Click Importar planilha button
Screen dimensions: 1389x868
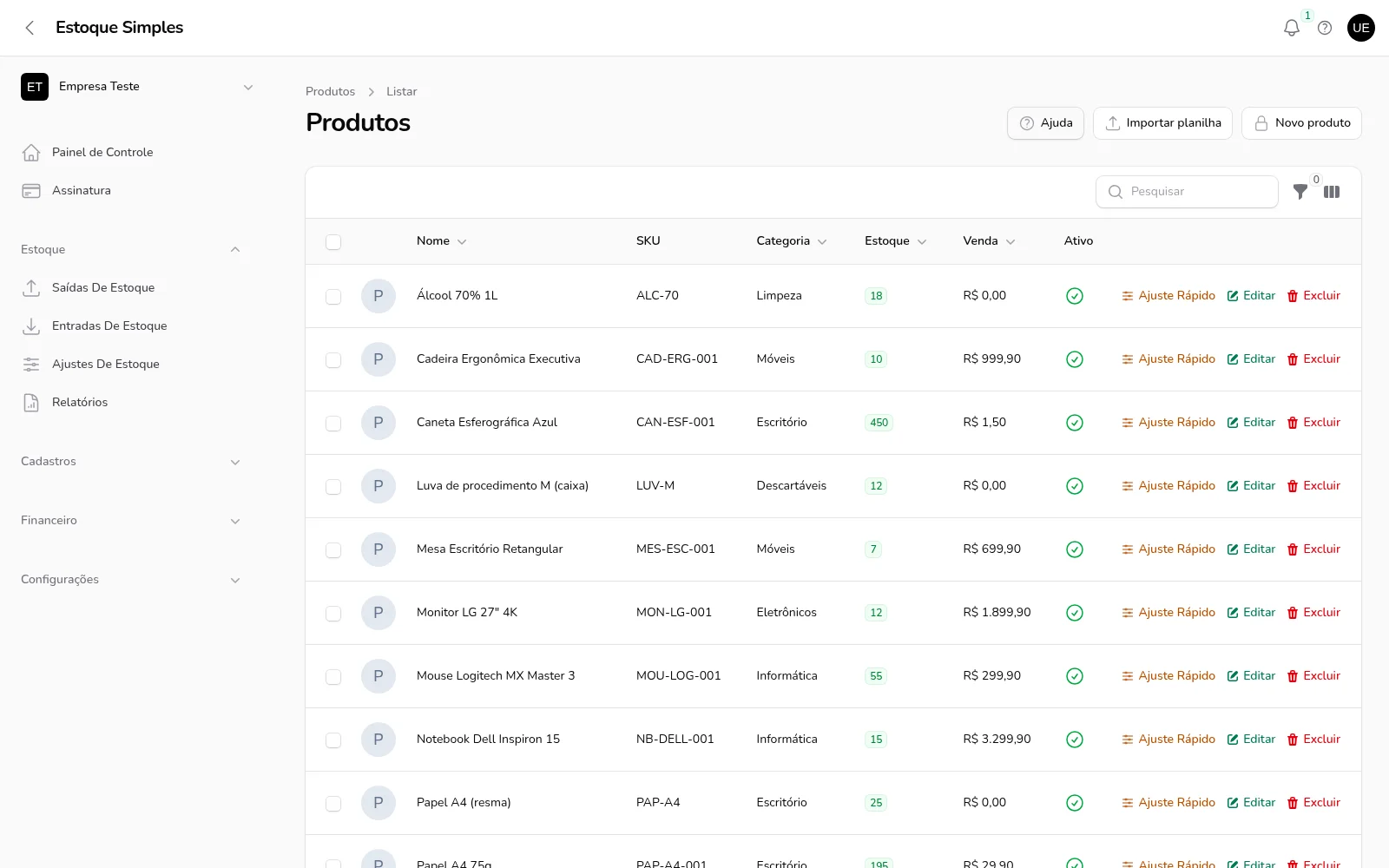[1162, 123]
